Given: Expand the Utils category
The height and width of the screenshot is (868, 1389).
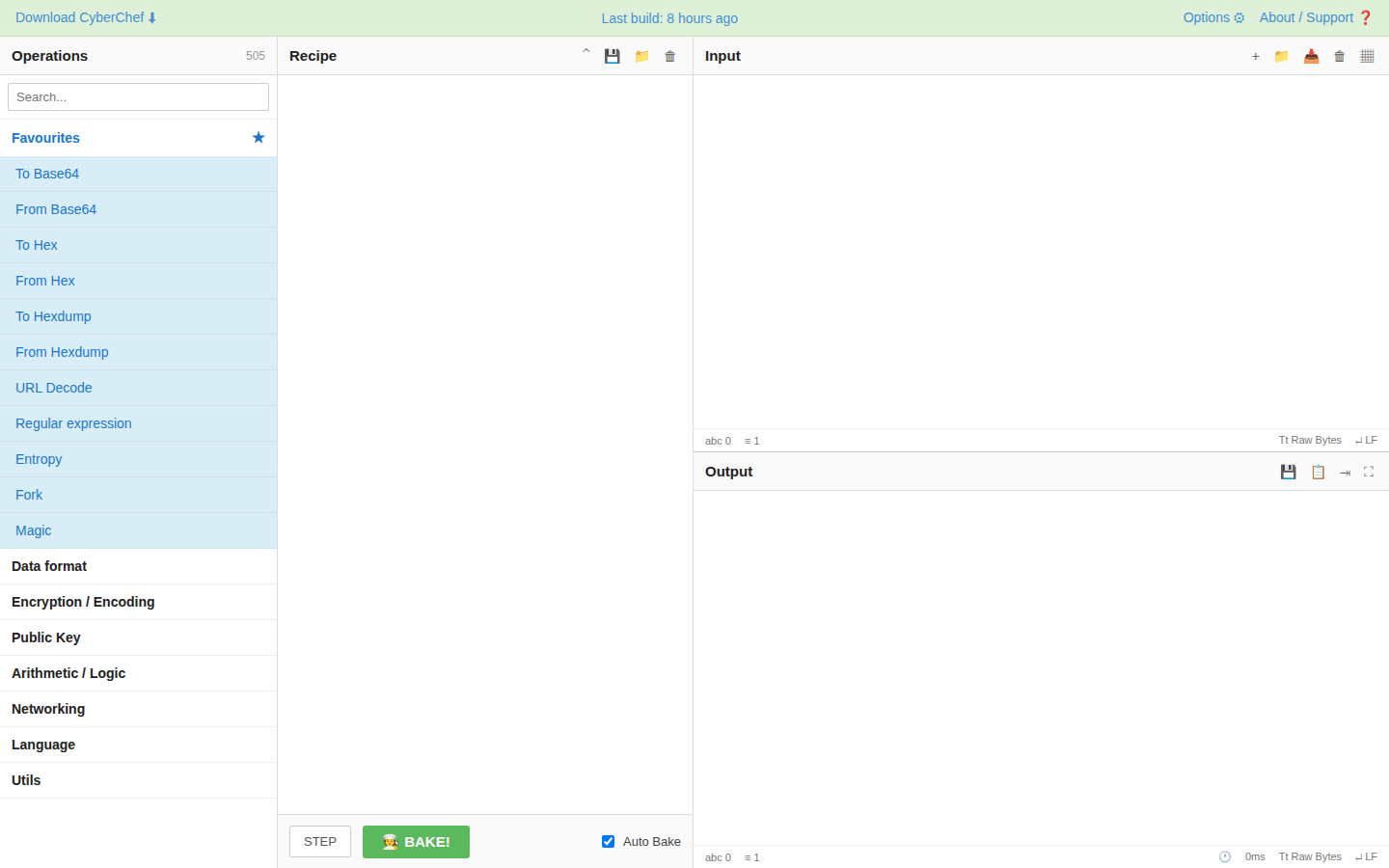Looking at the screenshot, I should (138, 780).
